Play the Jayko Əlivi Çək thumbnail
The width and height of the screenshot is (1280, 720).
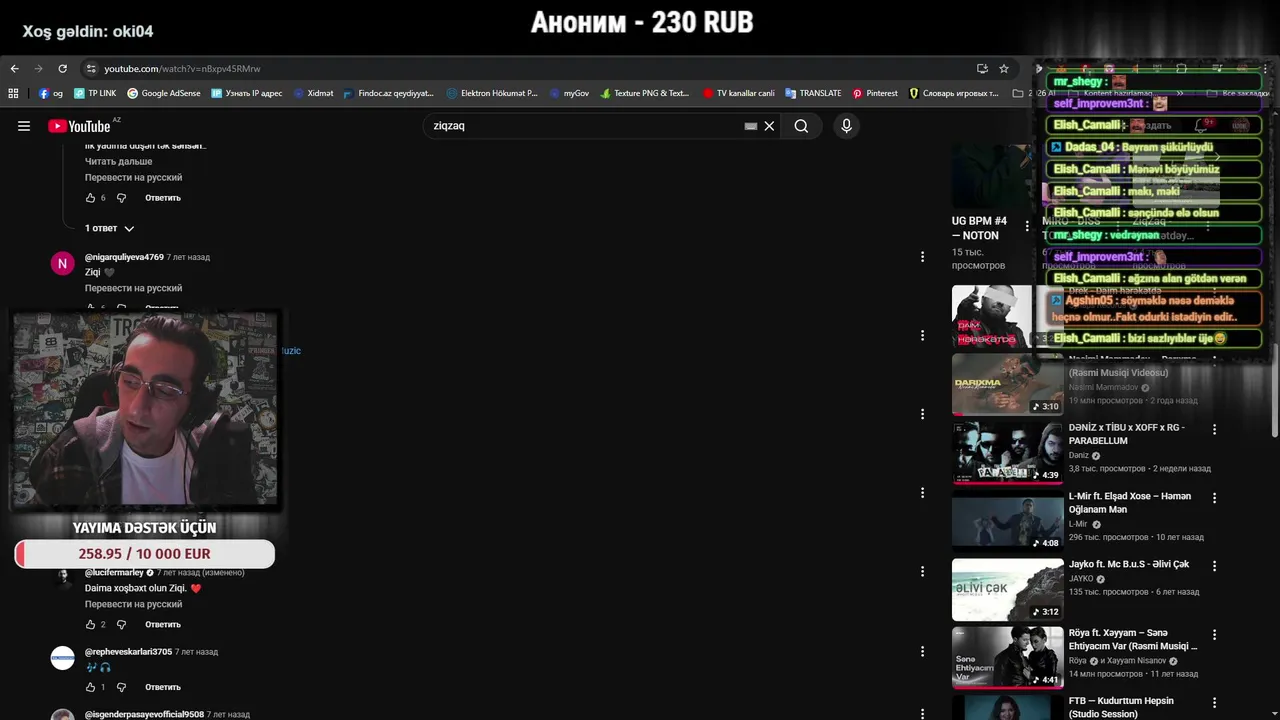click(x=1007, y=590)
